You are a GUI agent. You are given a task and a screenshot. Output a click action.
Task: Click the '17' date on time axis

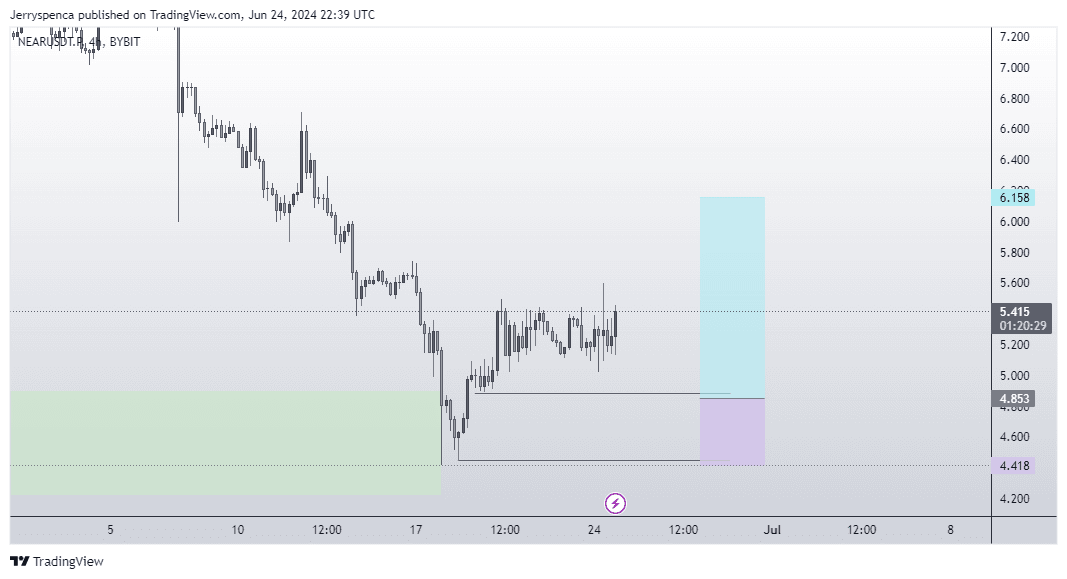[x=416, y=530]
